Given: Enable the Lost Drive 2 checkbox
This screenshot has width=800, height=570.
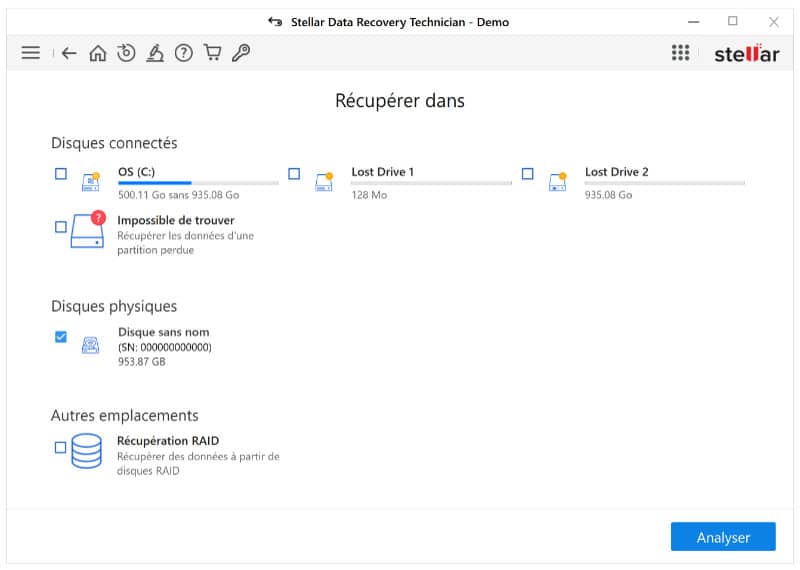Looking at the screenshot, I should [x=528, y=174].
